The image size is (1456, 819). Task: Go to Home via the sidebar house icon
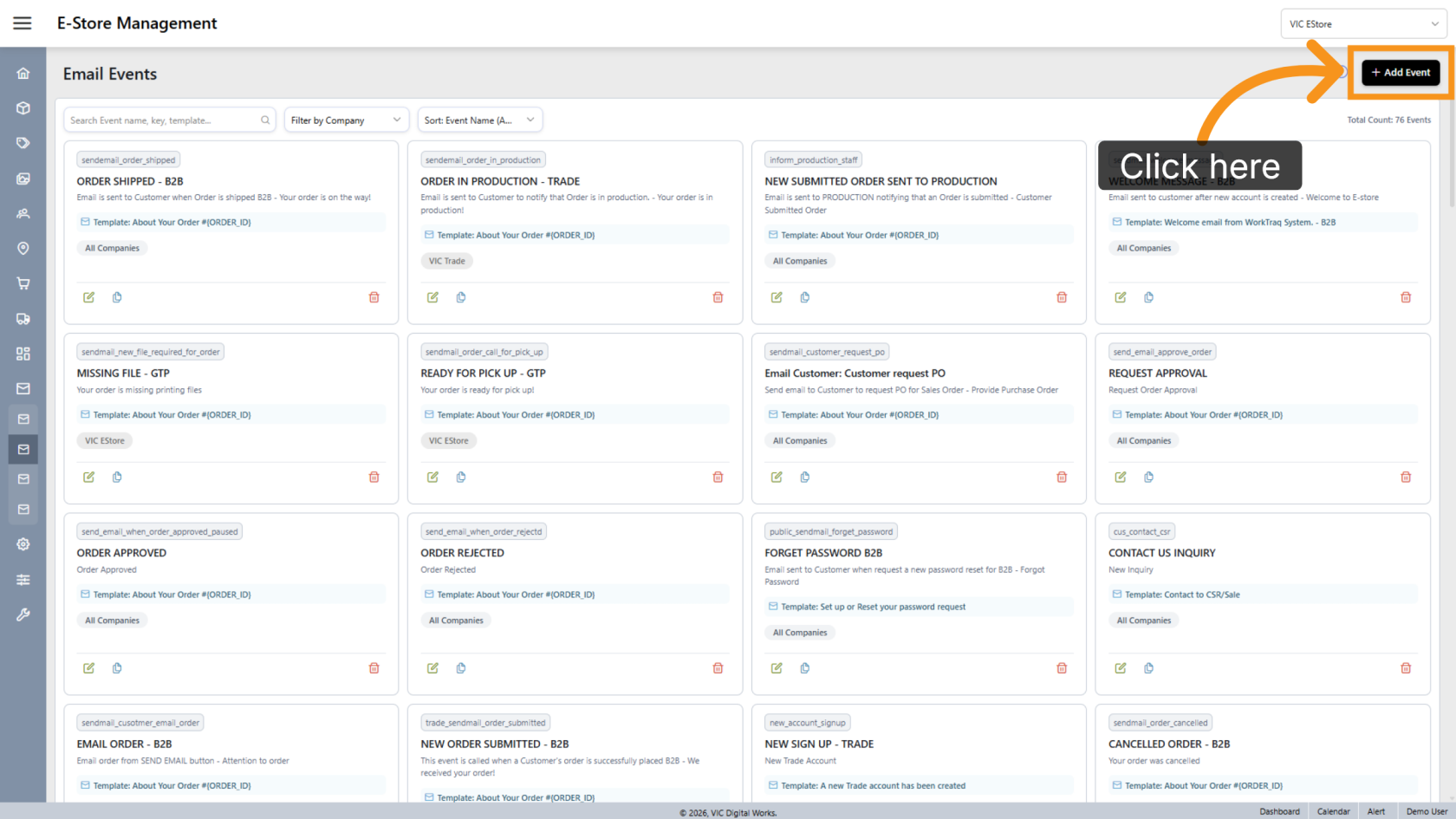tap(23, 74)
